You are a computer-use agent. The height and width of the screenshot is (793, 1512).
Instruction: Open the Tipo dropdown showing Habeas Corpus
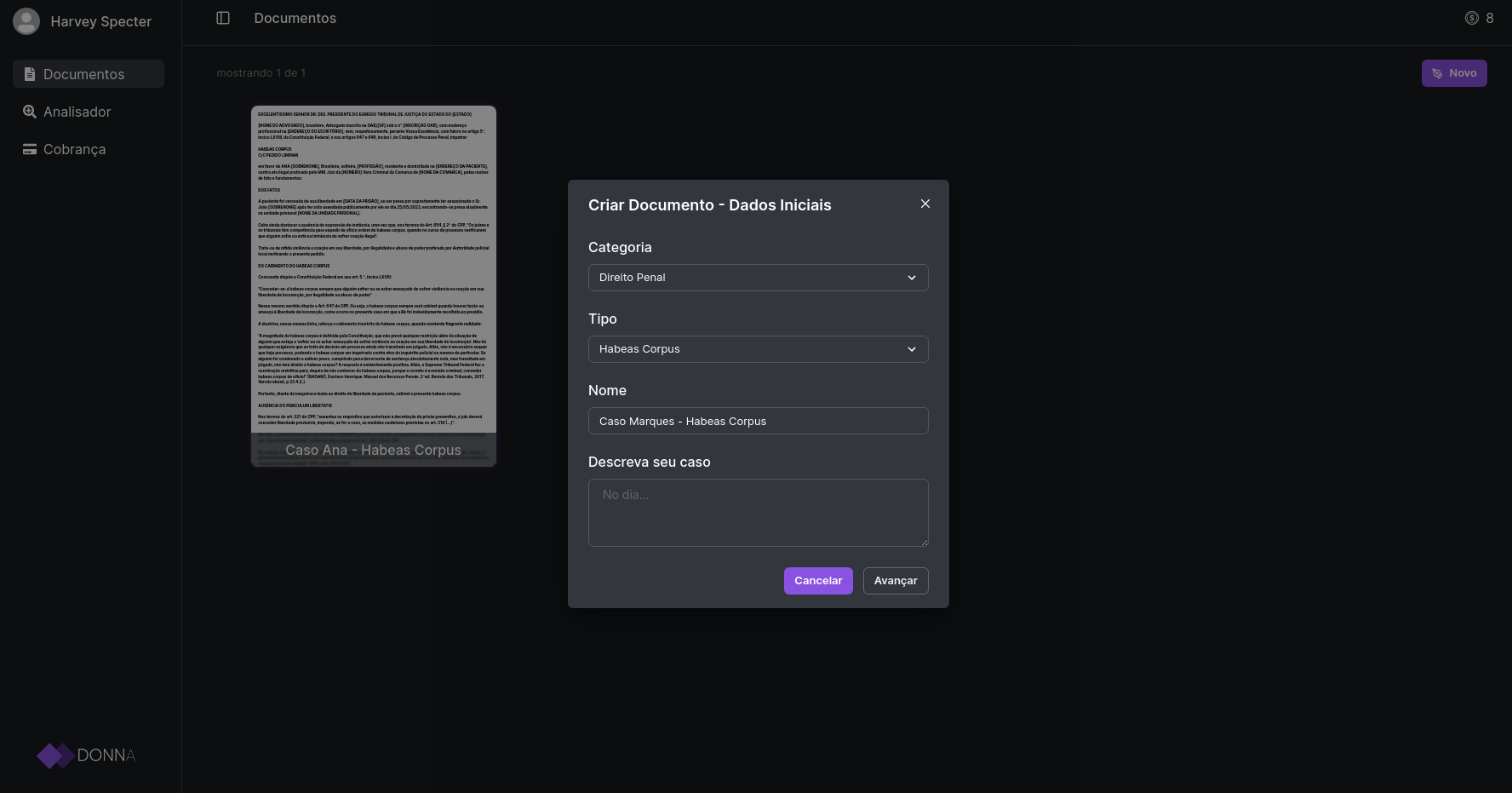758,349
